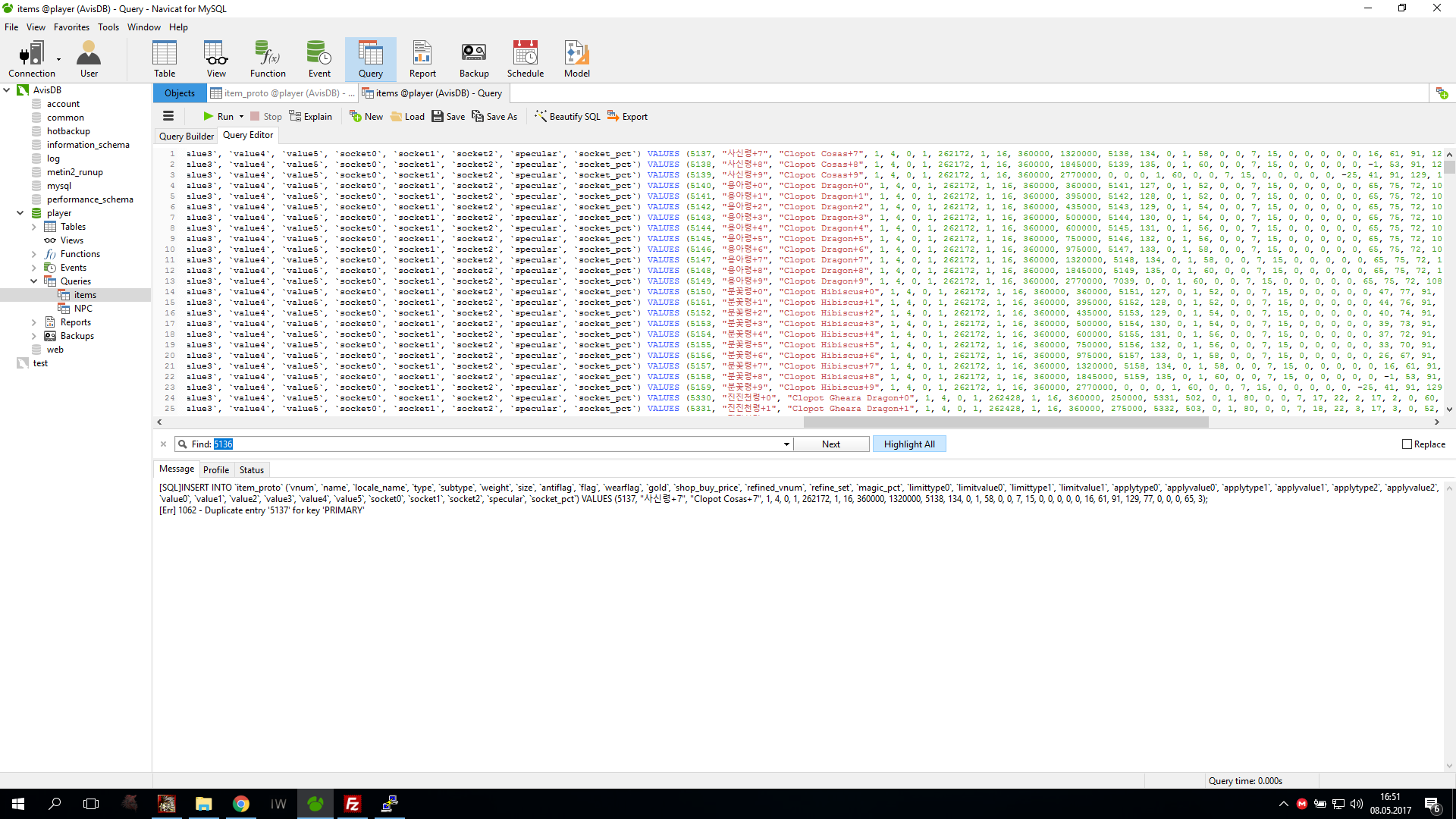Screen dimensions: 1456x819
Task: Collapse the AvisDB connection tree
Action: click(8, 89)
